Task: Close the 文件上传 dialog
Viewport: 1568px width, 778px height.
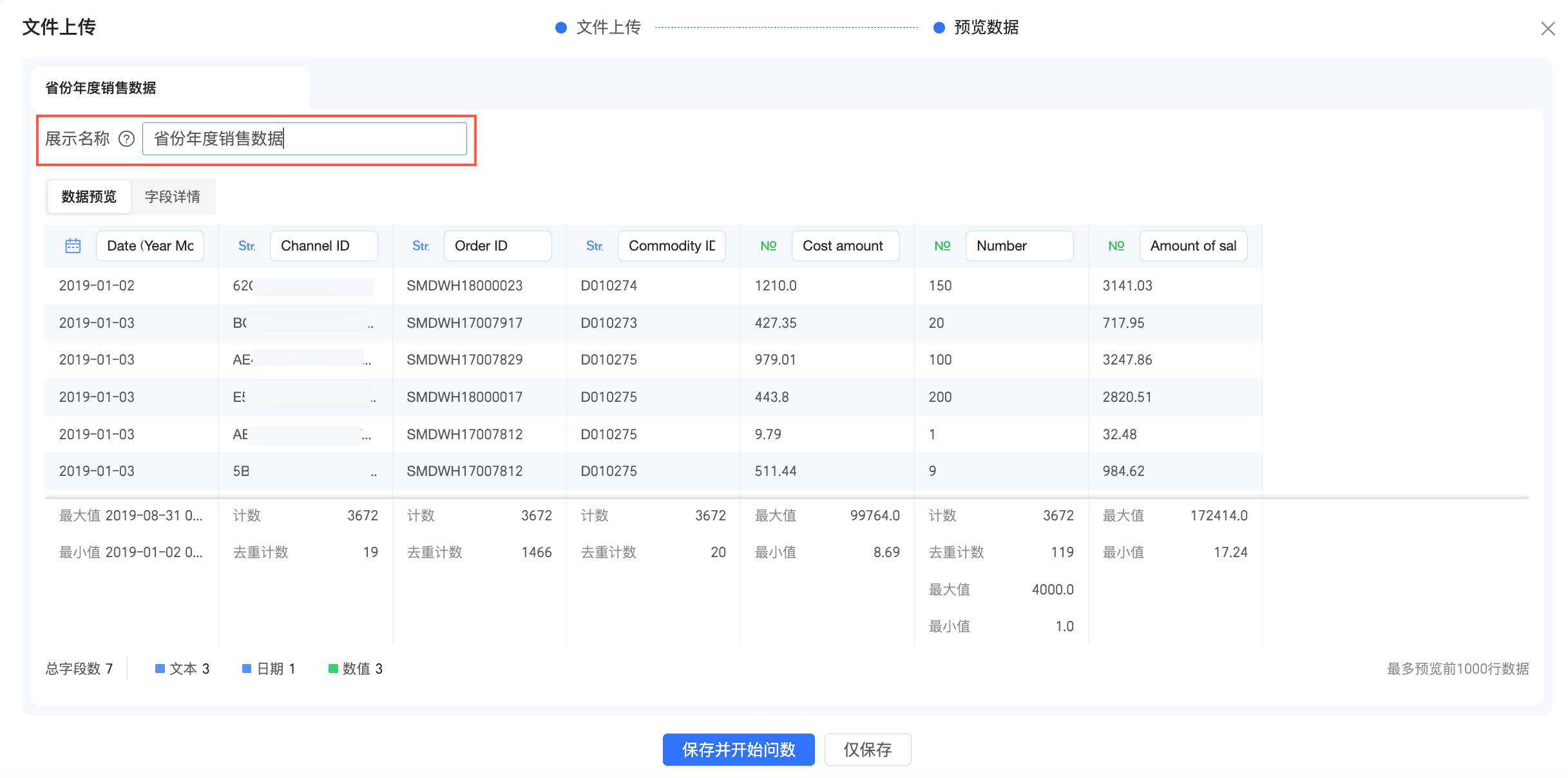Action: coord(1547,28)
